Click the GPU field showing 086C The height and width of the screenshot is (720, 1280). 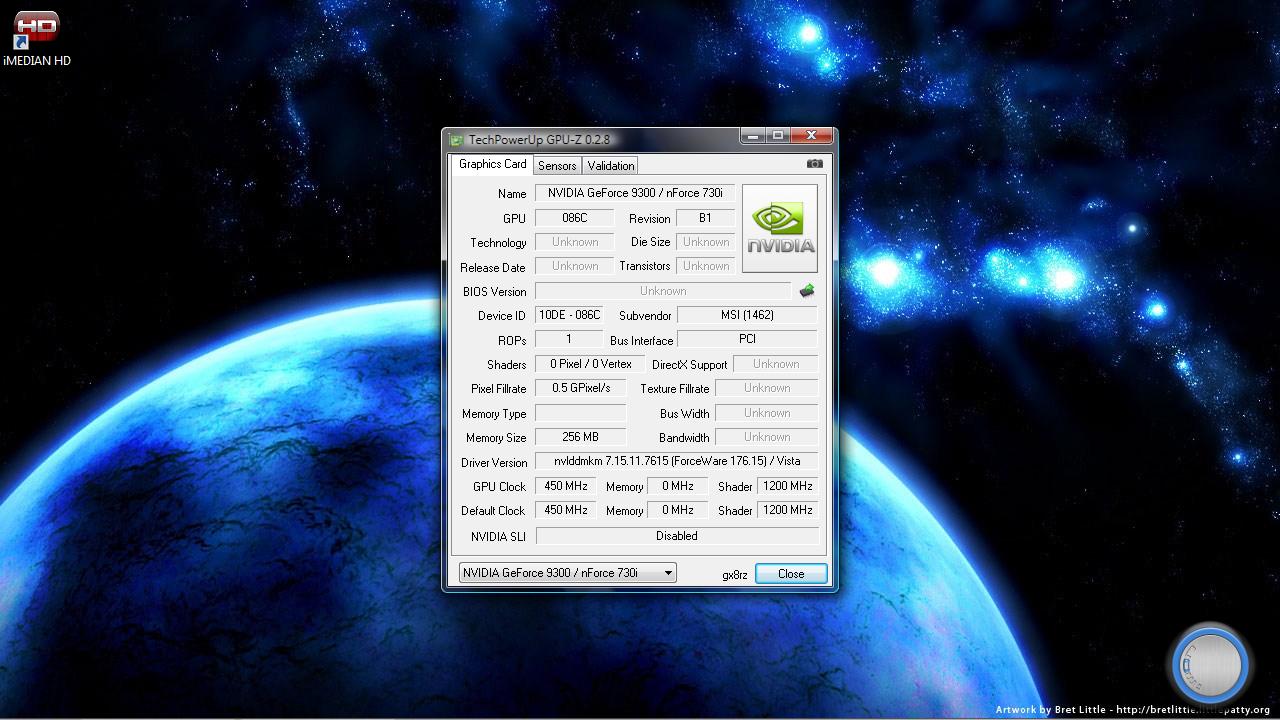coord(574,218)
